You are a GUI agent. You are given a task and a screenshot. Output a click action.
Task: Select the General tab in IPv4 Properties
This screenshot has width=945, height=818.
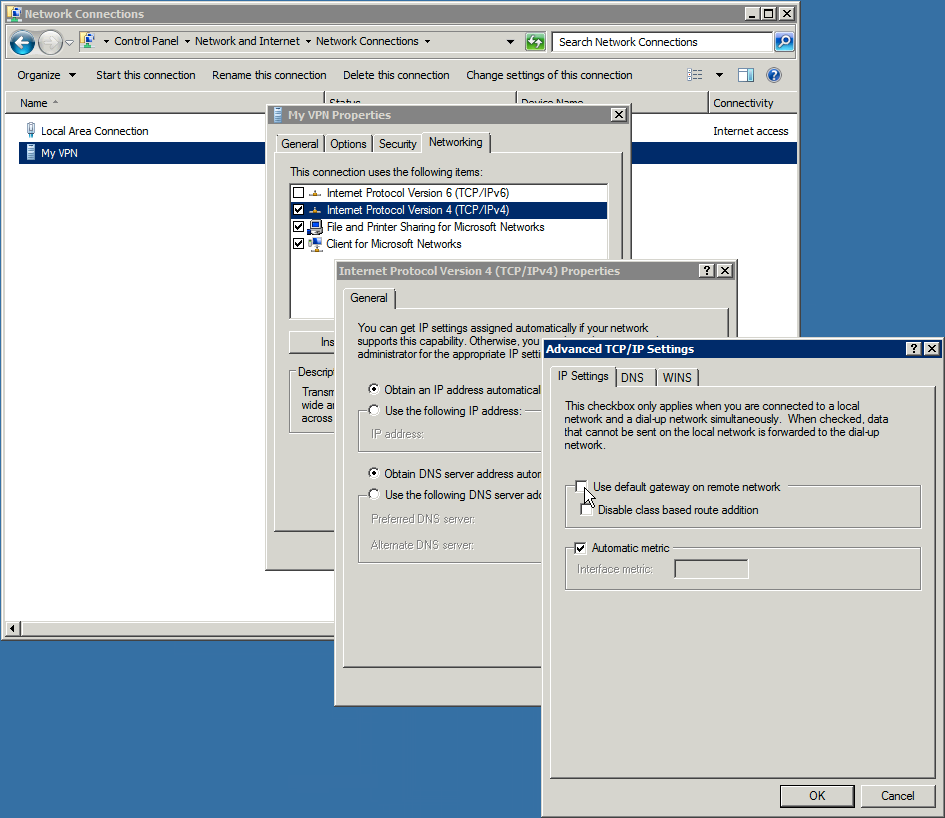click(369, 298)
